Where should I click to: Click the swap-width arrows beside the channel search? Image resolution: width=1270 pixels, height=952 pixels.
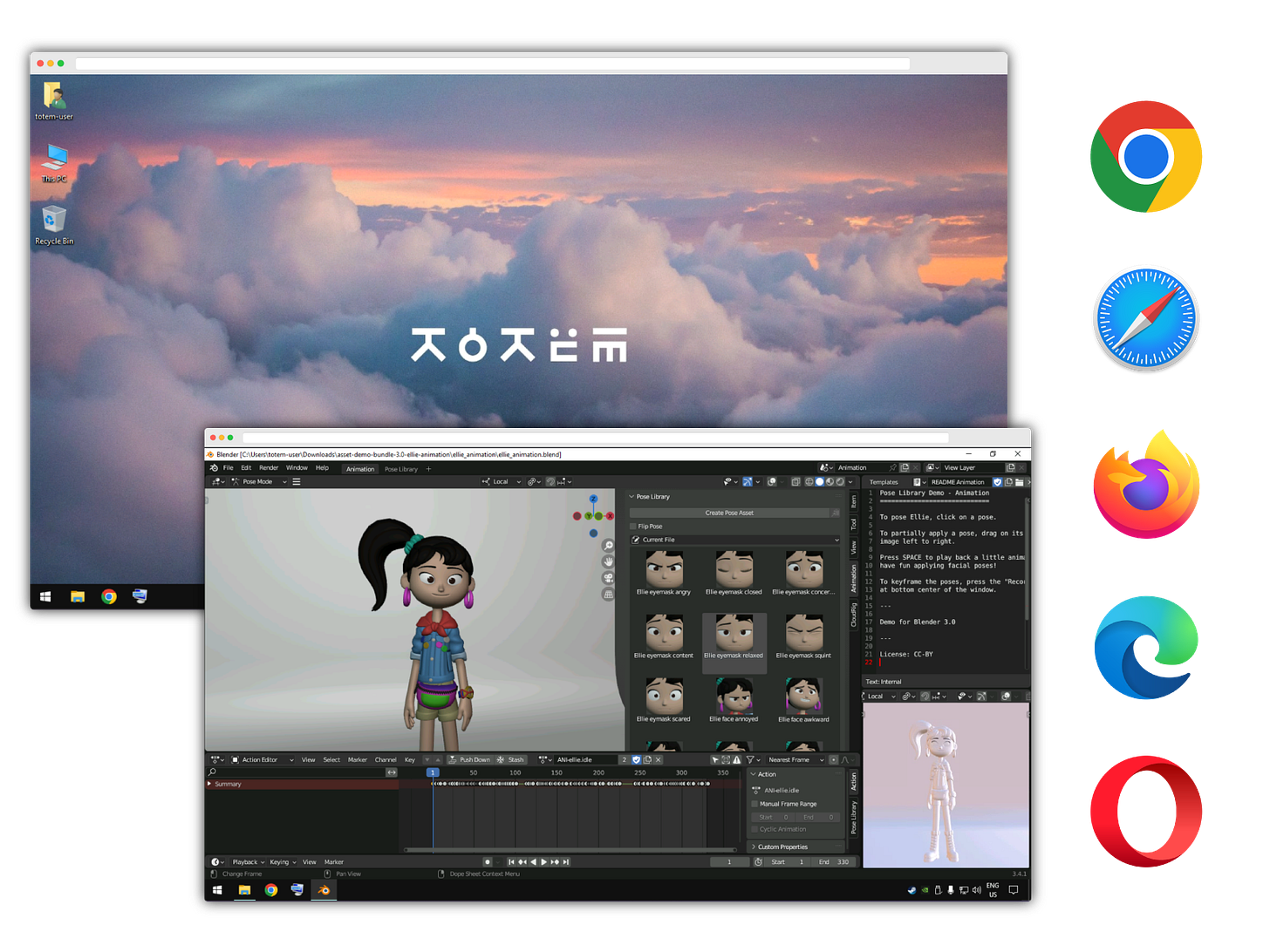[x=392, y=772]
